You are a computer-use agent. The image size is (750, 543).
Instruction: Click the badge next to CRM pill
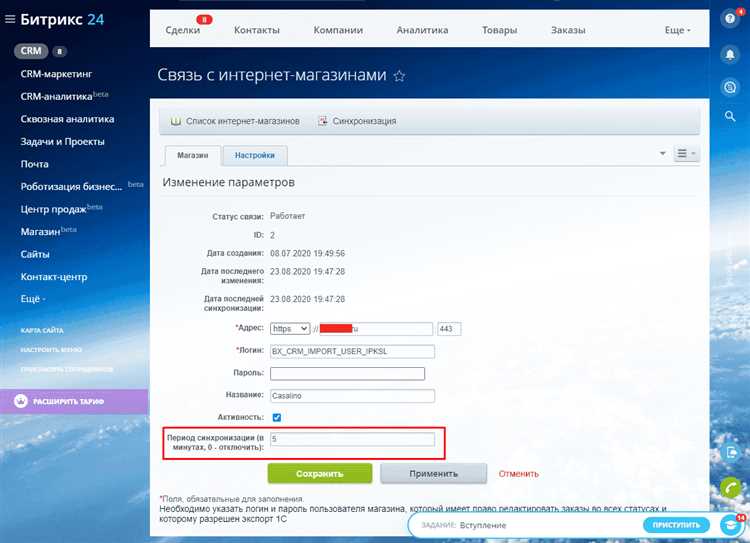coord(59,51)
